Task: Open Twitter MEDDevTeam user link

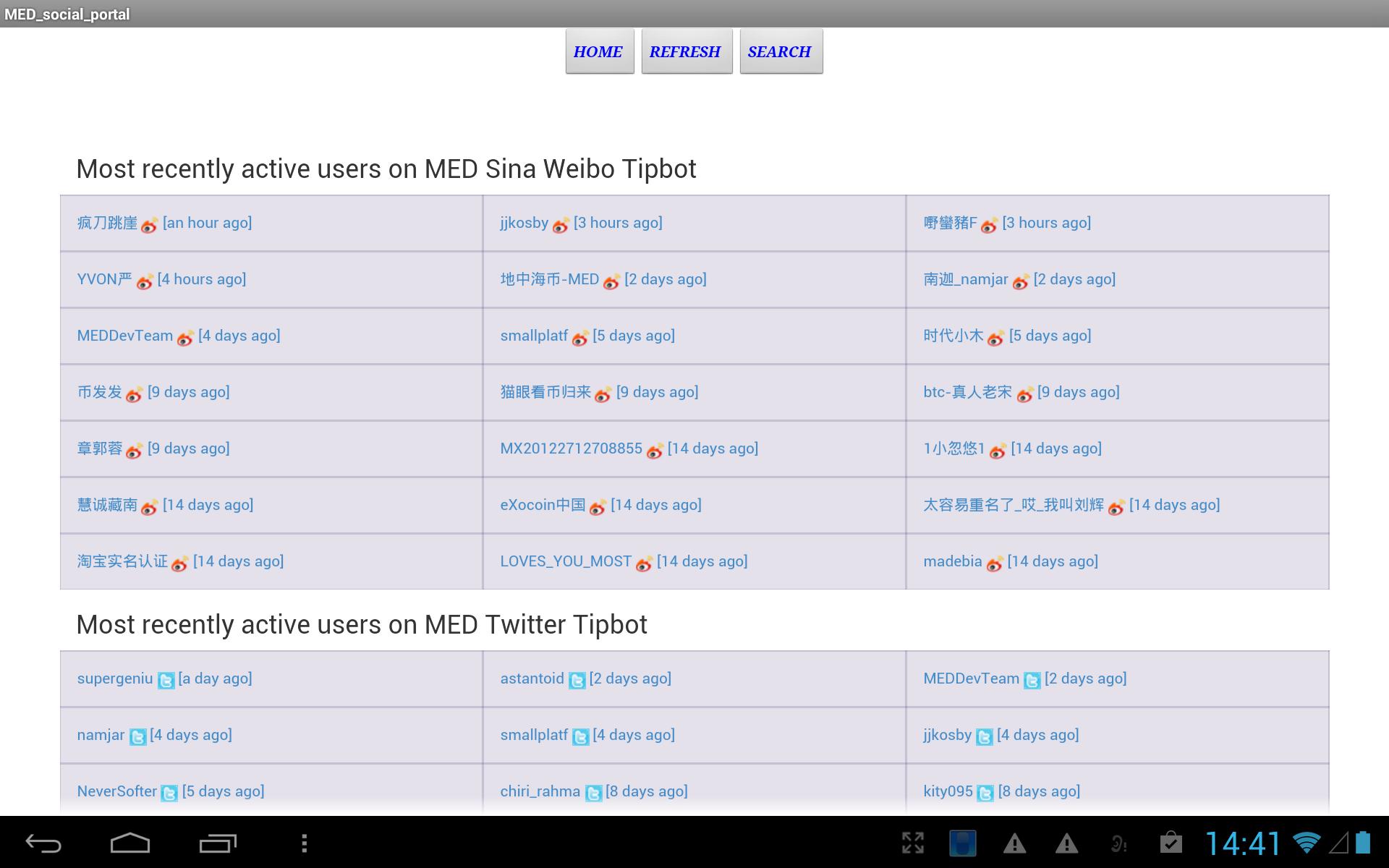Action: (x=972, y=678)
